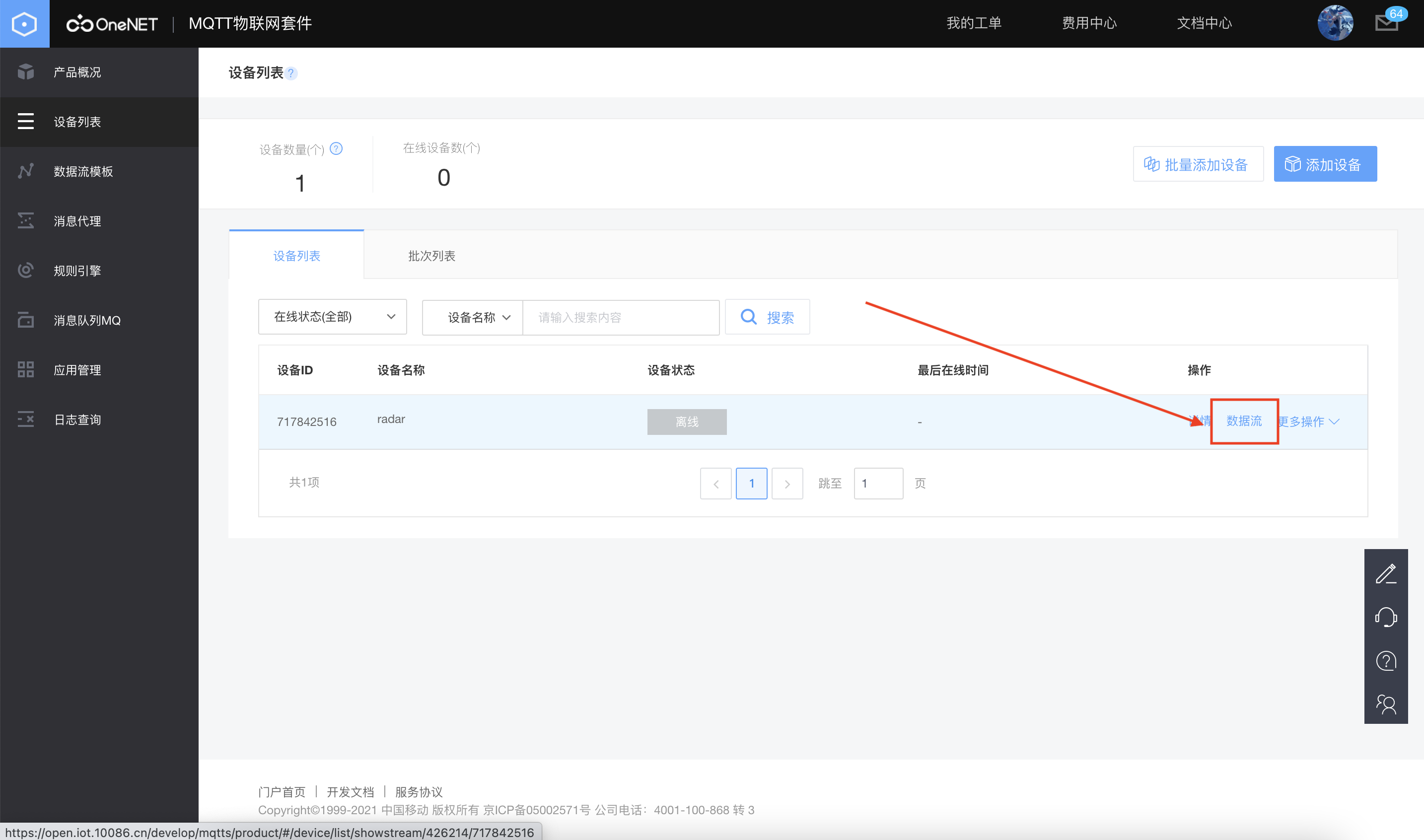Click the feedback pencil icon
1424x840 pixels.
pos(1386,574)
